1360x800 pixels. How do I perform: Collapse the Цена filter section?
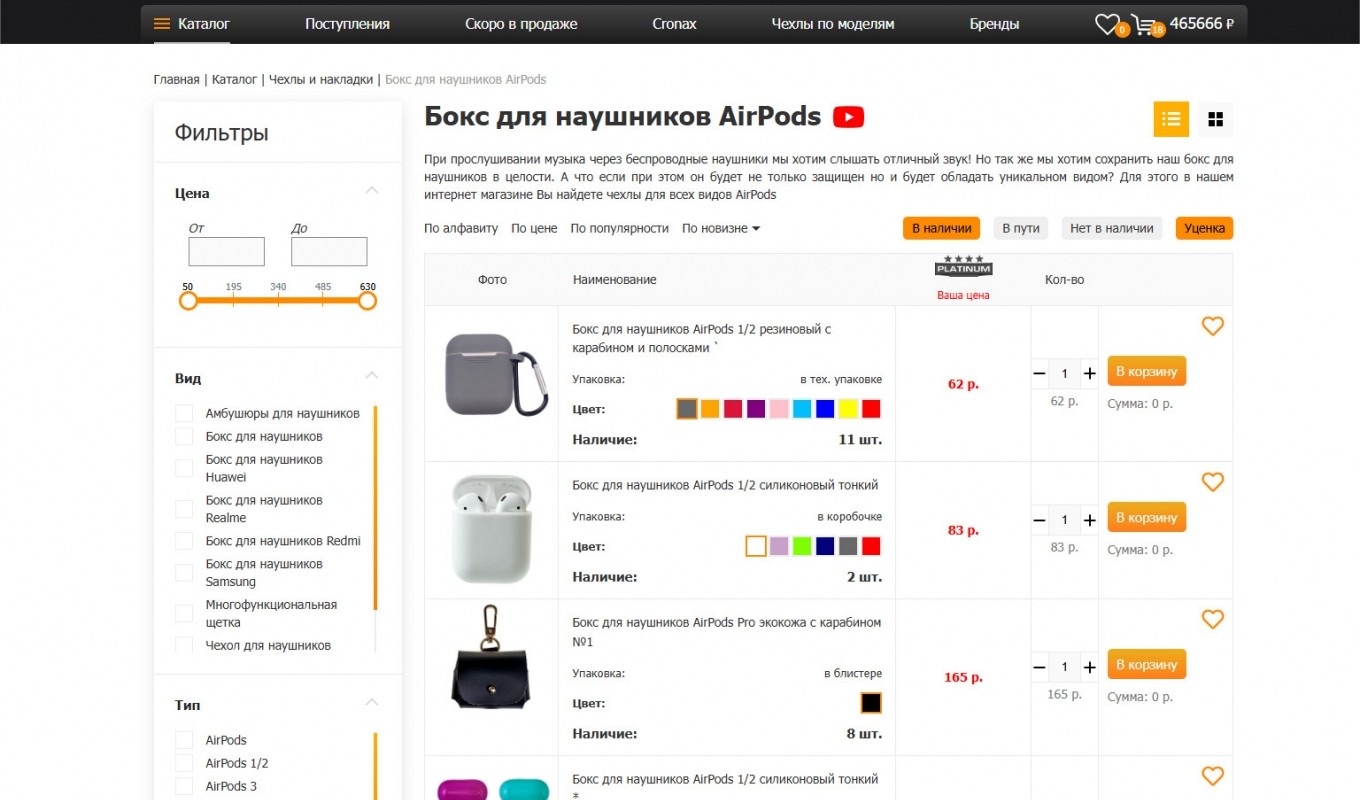coord(371,191)
